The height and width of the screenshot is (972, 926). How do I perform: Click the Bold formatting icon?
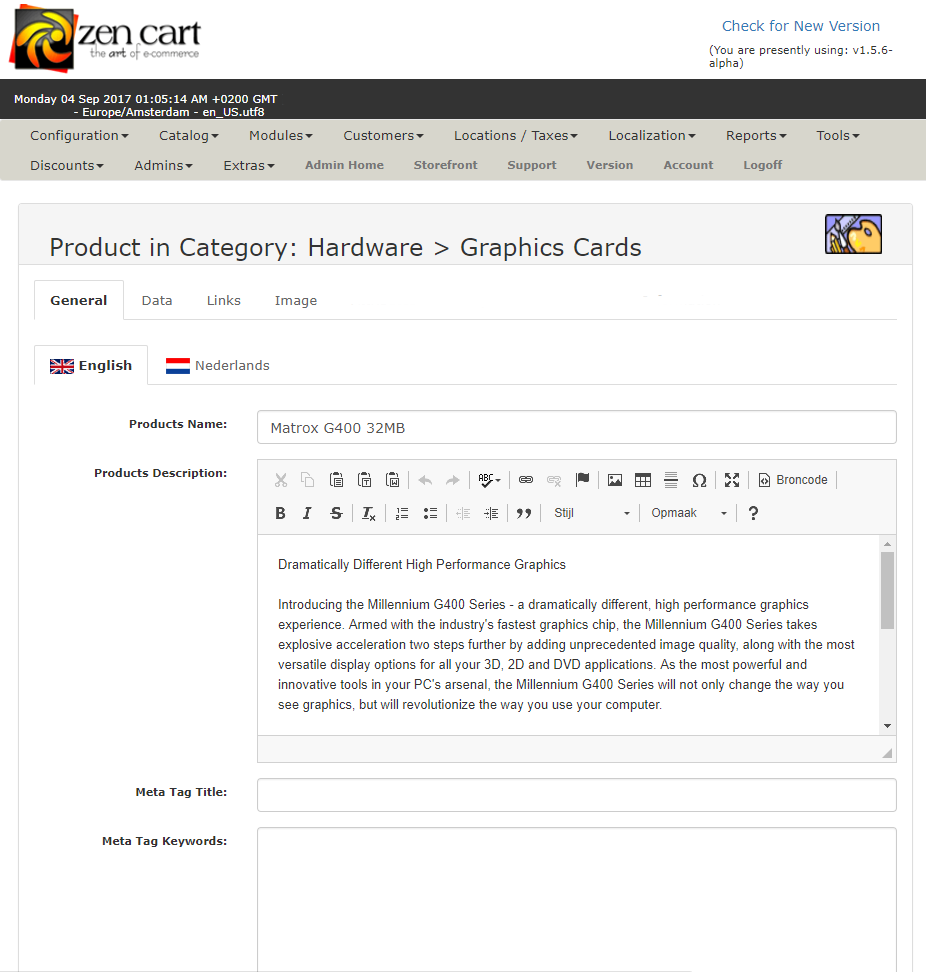click(280, 513)
